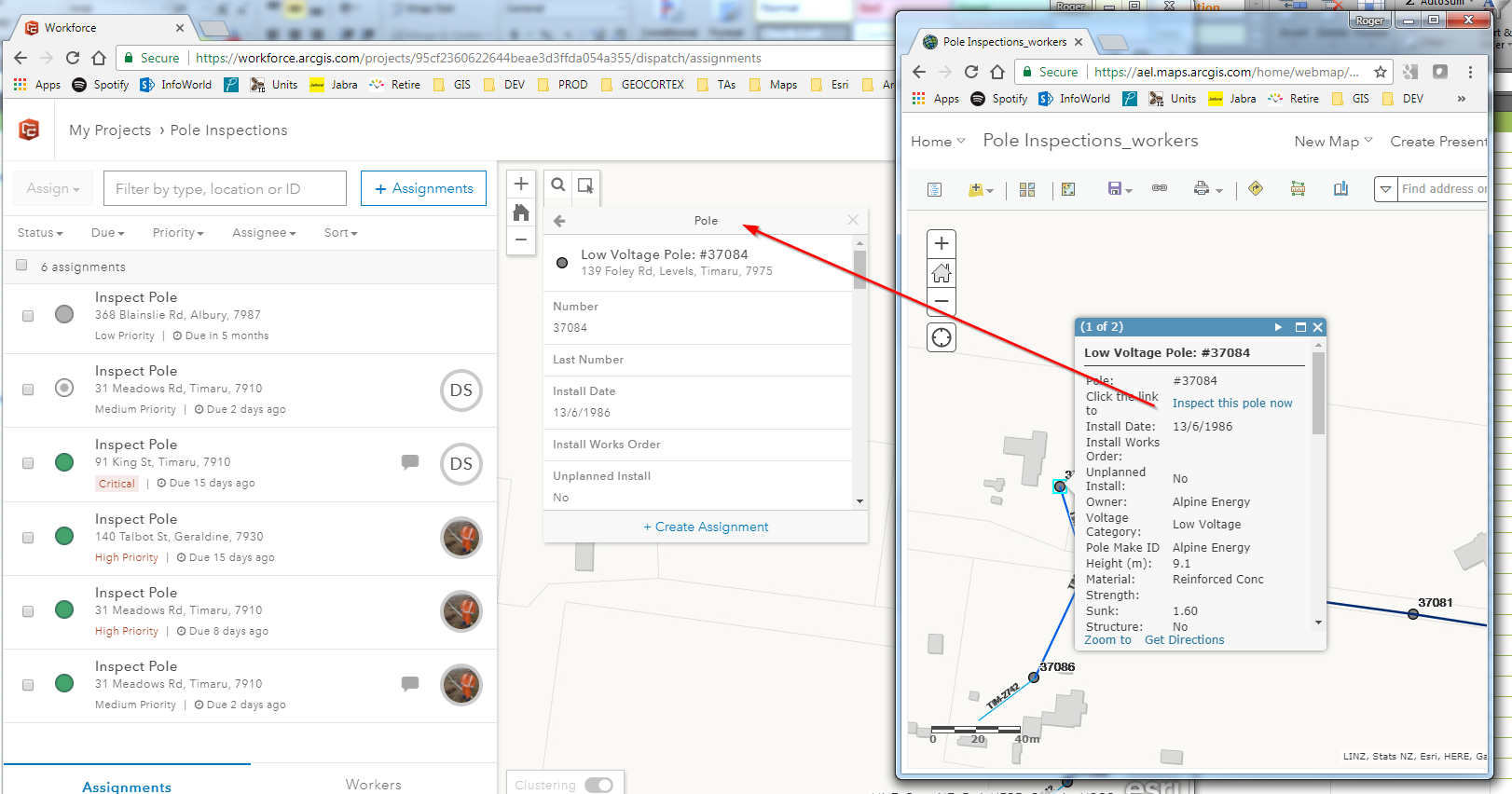Check the 368 Blainslie Rd assignment

[28, 316]
